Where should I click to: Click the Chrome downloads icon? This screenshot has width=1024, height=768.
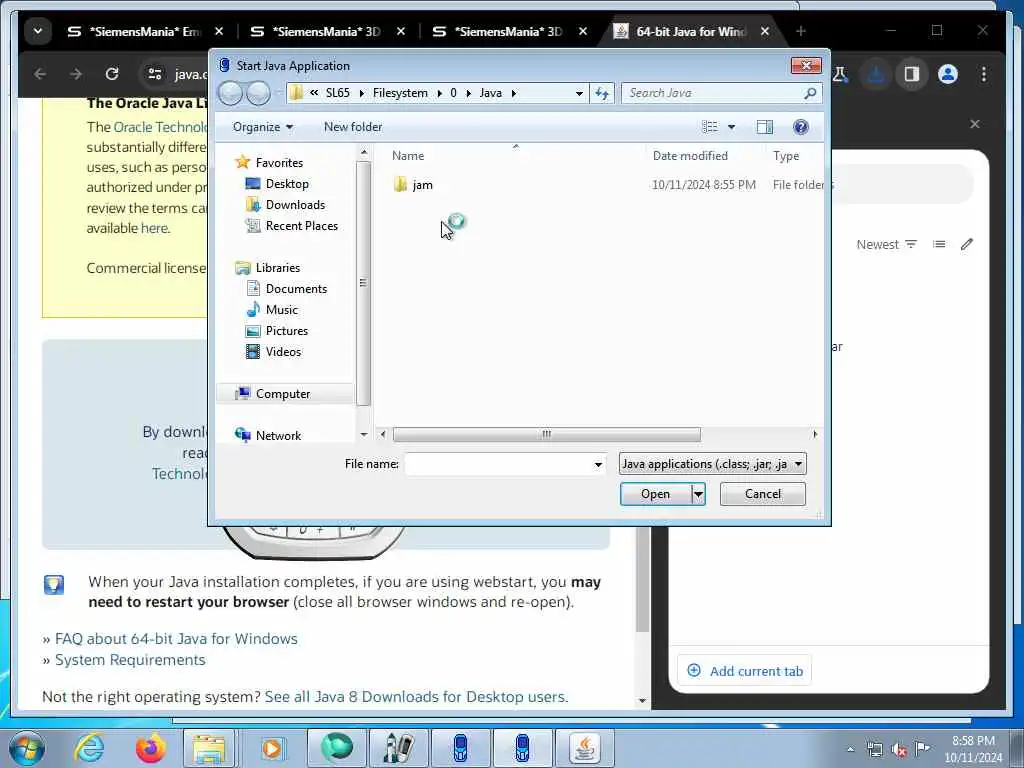(876, 74)
